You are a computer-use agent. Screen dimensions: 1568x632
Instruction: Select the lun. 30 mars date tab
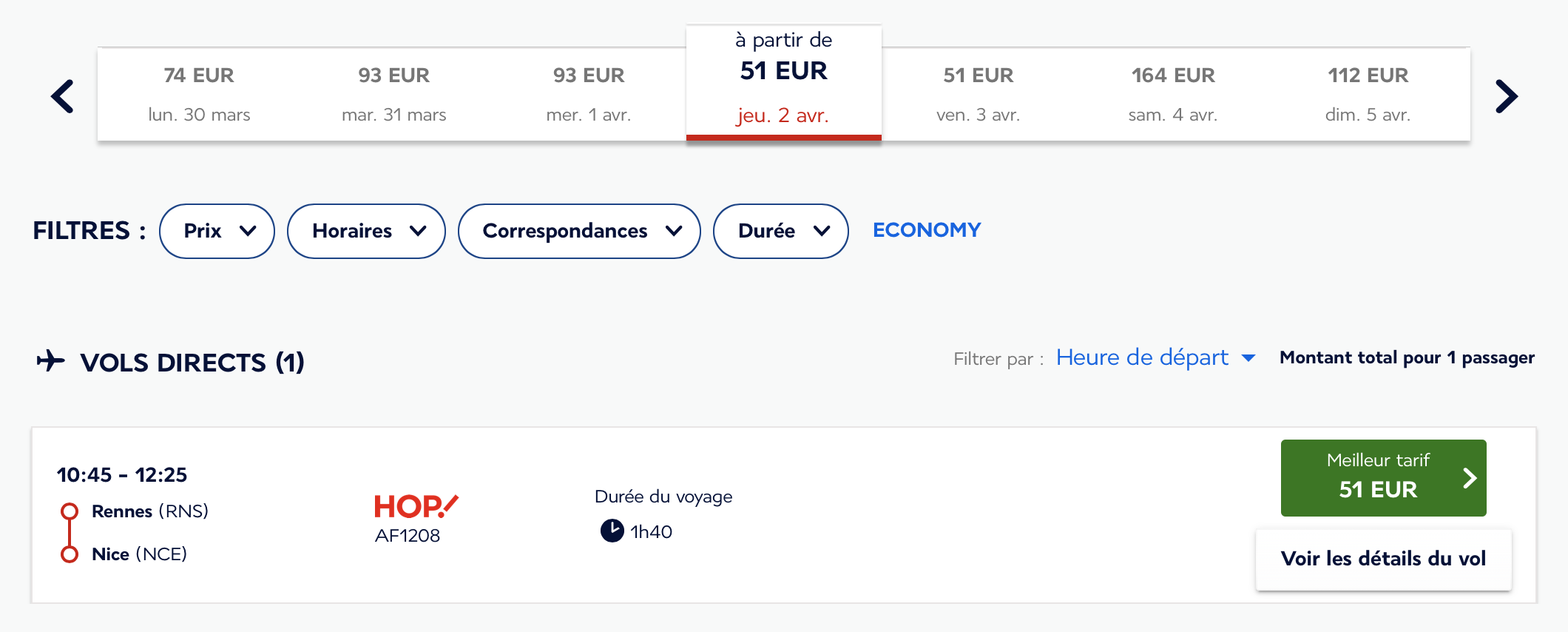[x=199, y=95]
